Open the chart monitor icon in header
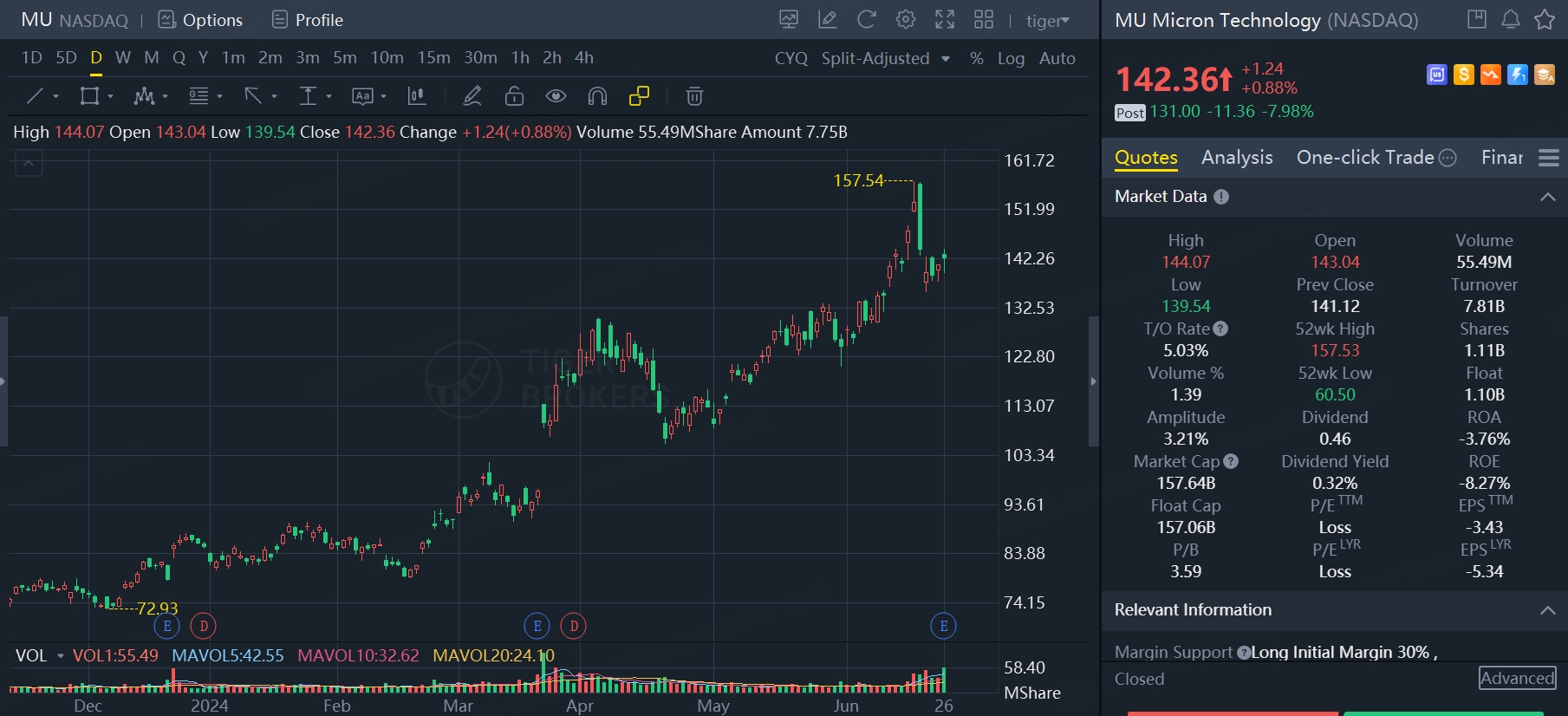The height and width of the screenshot is (716, 1568). click(789, 20)
